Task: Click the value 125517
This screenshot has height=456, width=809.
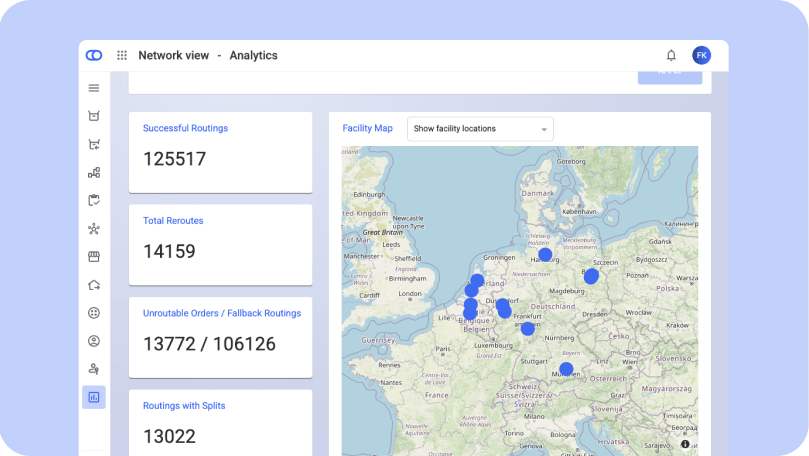Action: 174,159
